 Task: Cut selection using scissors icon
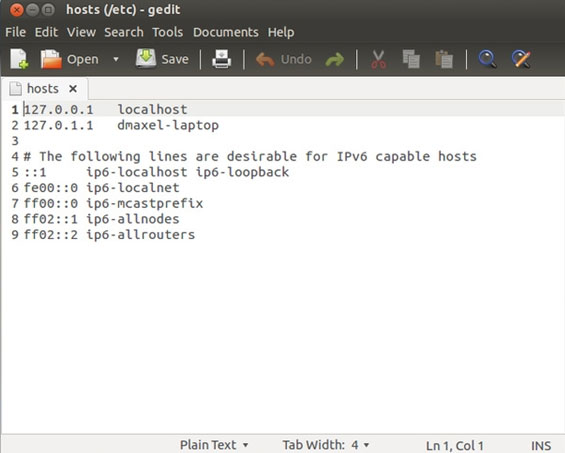[x=378, y=59]
